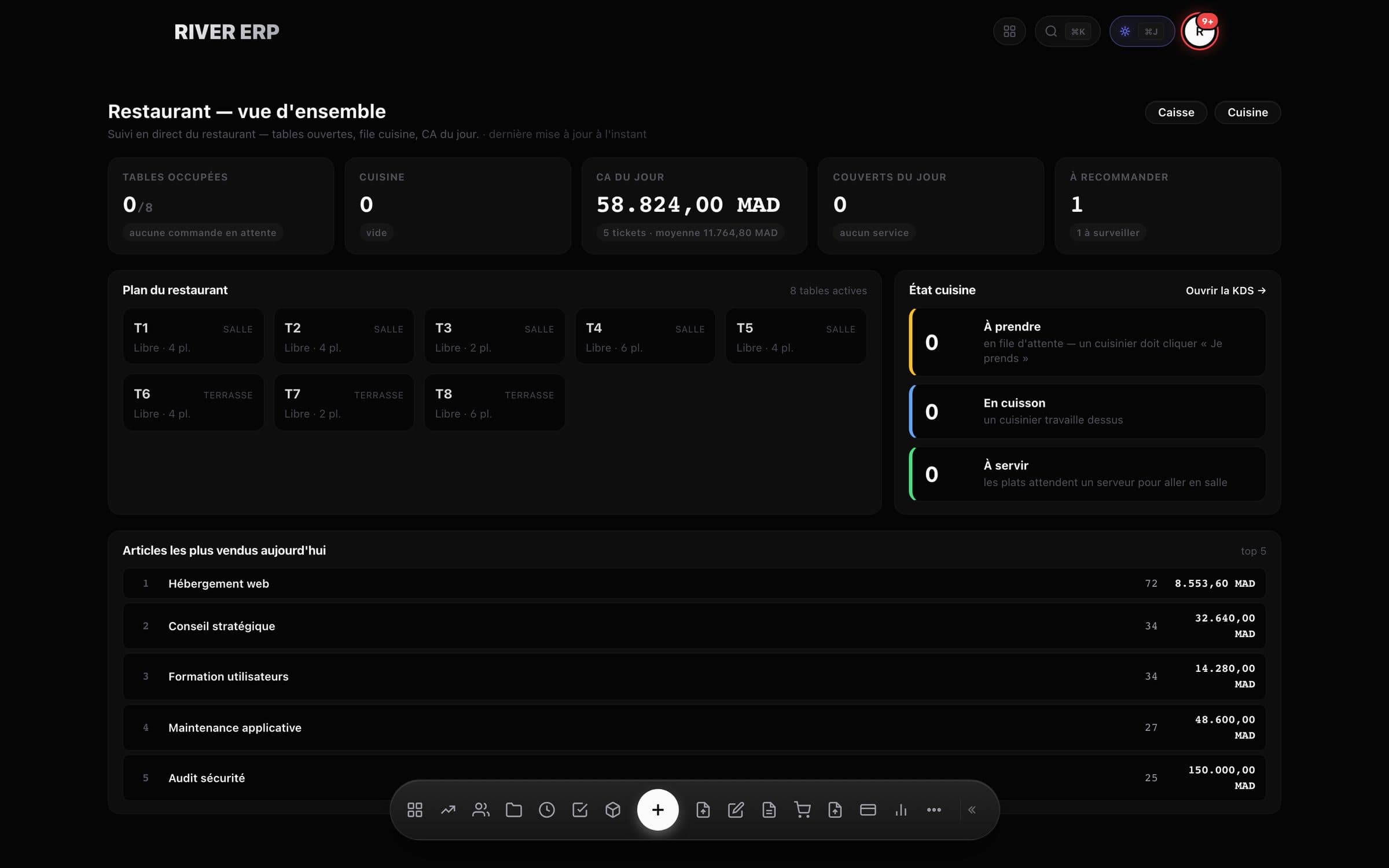Collapse the dock with the double chevron
The image size is (1389, 868).
pyautogui.click(x=972, y=810)
